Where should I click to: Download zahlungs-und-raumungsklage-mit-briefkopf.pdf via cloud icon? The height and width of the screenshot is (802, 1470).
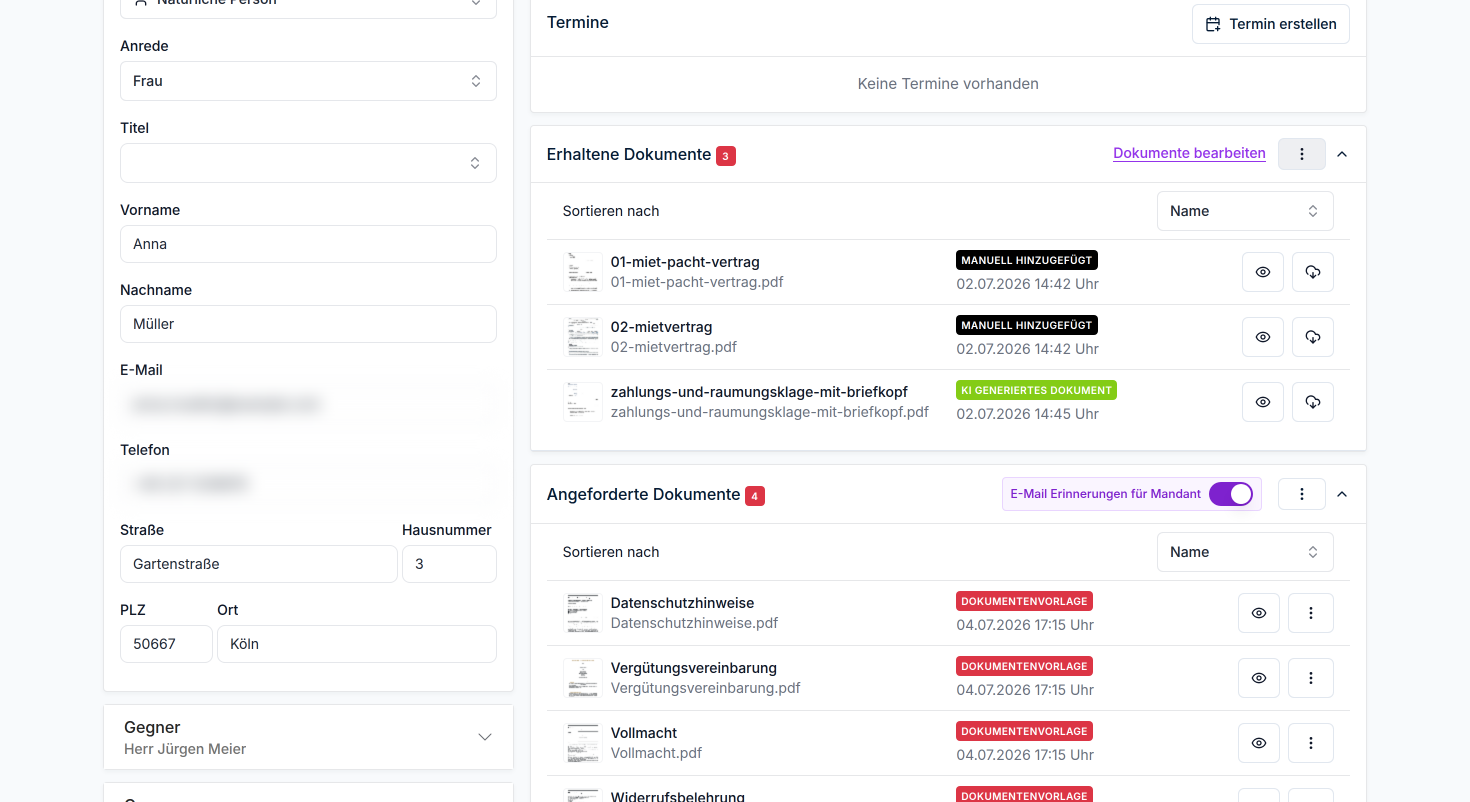click(x=1313, y=402)
